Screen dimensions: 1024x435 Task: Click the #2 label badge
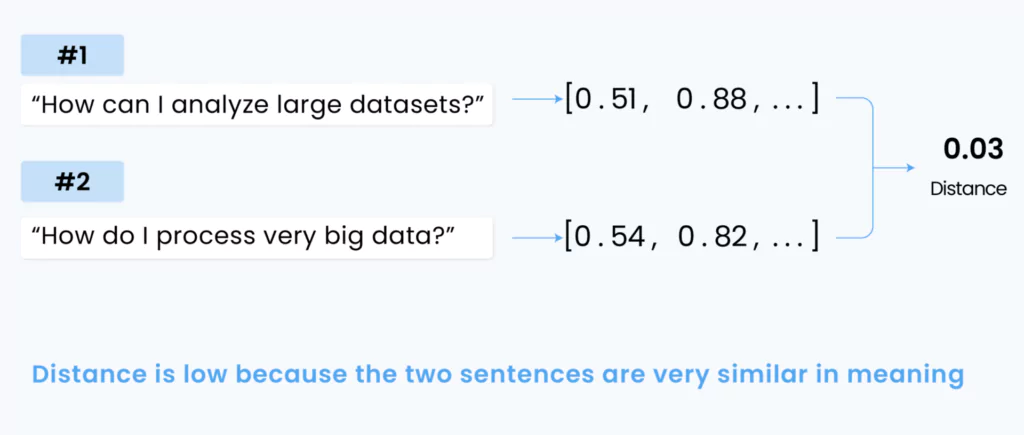tap(72, 182)
